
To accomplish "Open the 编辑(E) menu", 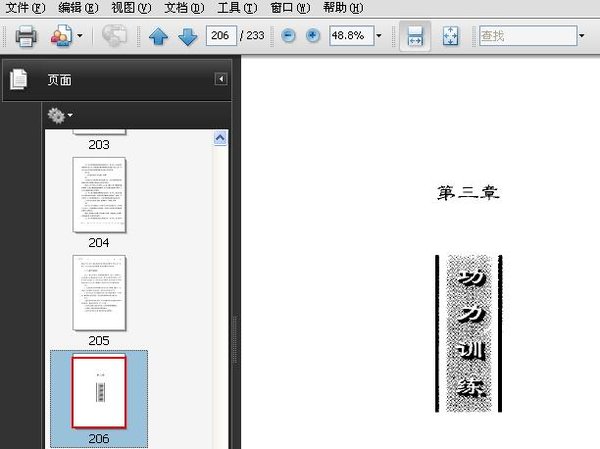I will (78, 8).
